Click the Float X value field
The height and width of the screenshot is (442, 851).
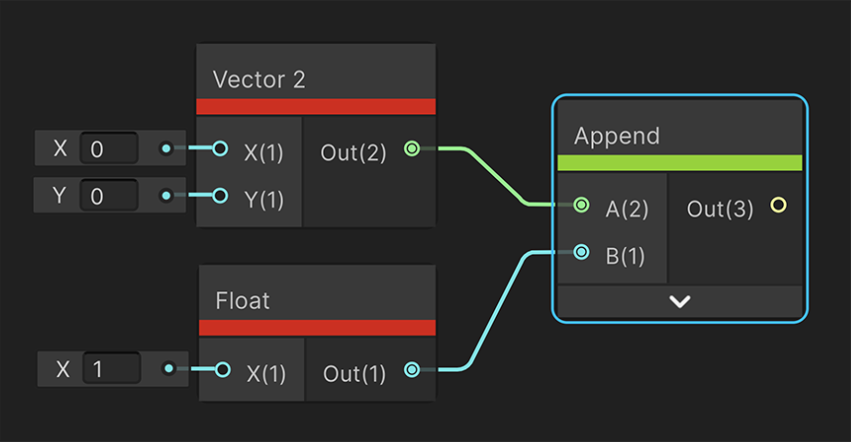110,370
